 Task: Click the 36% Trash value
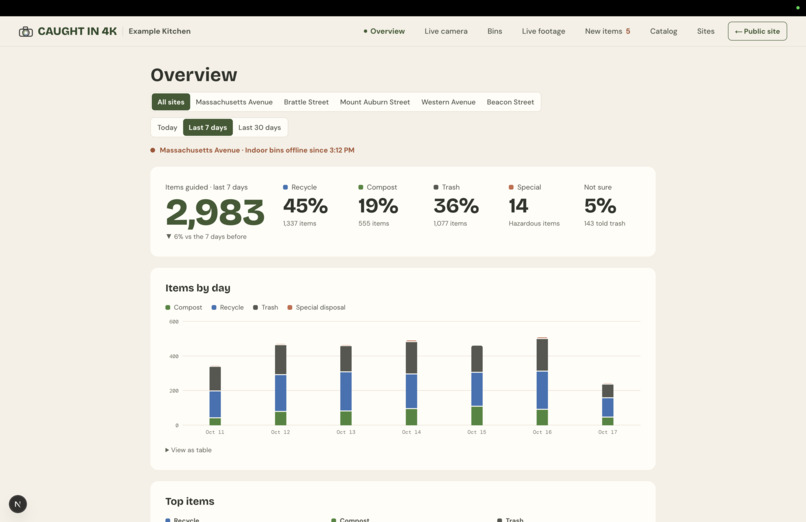click(x=456, y=206)
